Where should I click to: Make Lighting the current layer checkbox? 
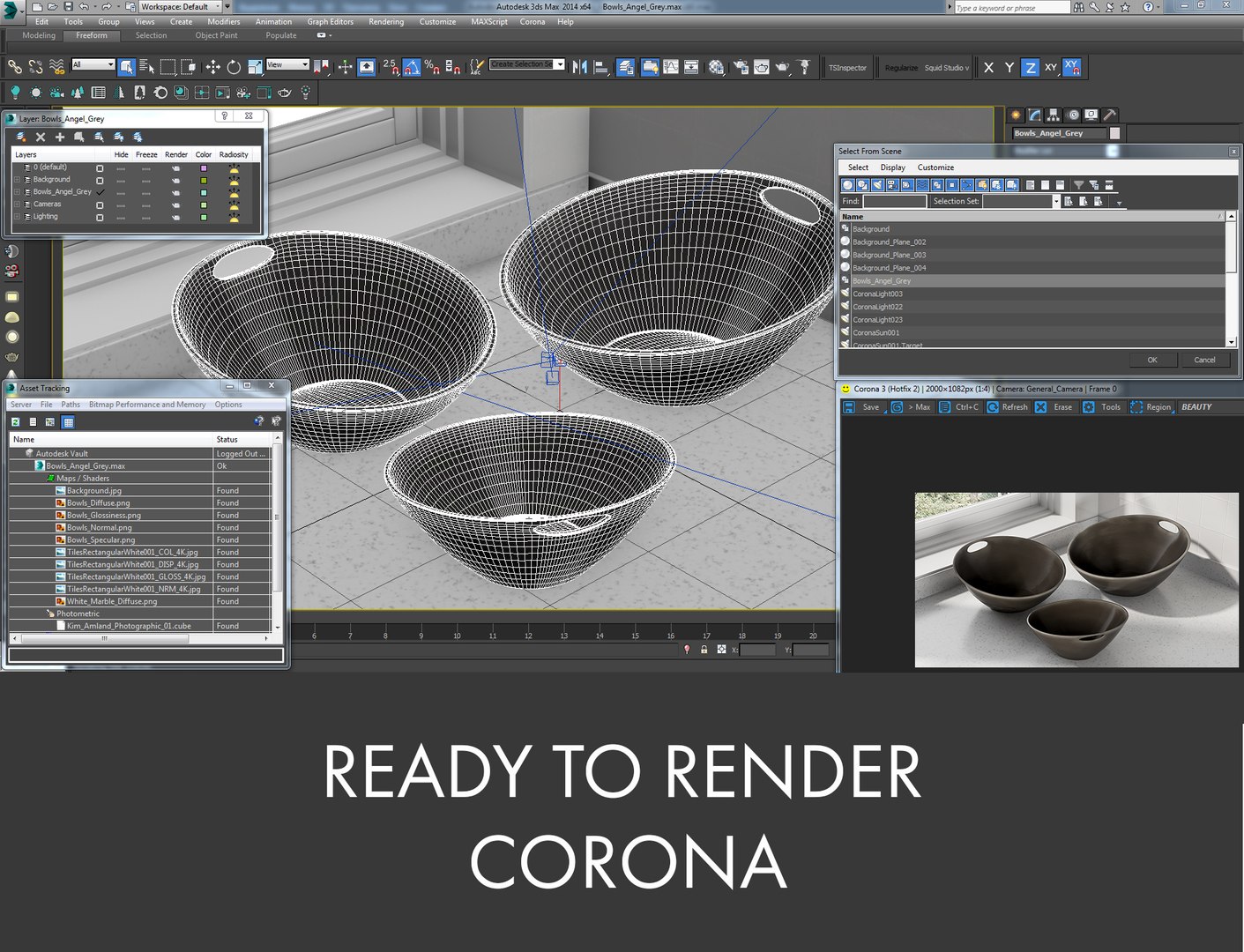(x=100, y=217)
